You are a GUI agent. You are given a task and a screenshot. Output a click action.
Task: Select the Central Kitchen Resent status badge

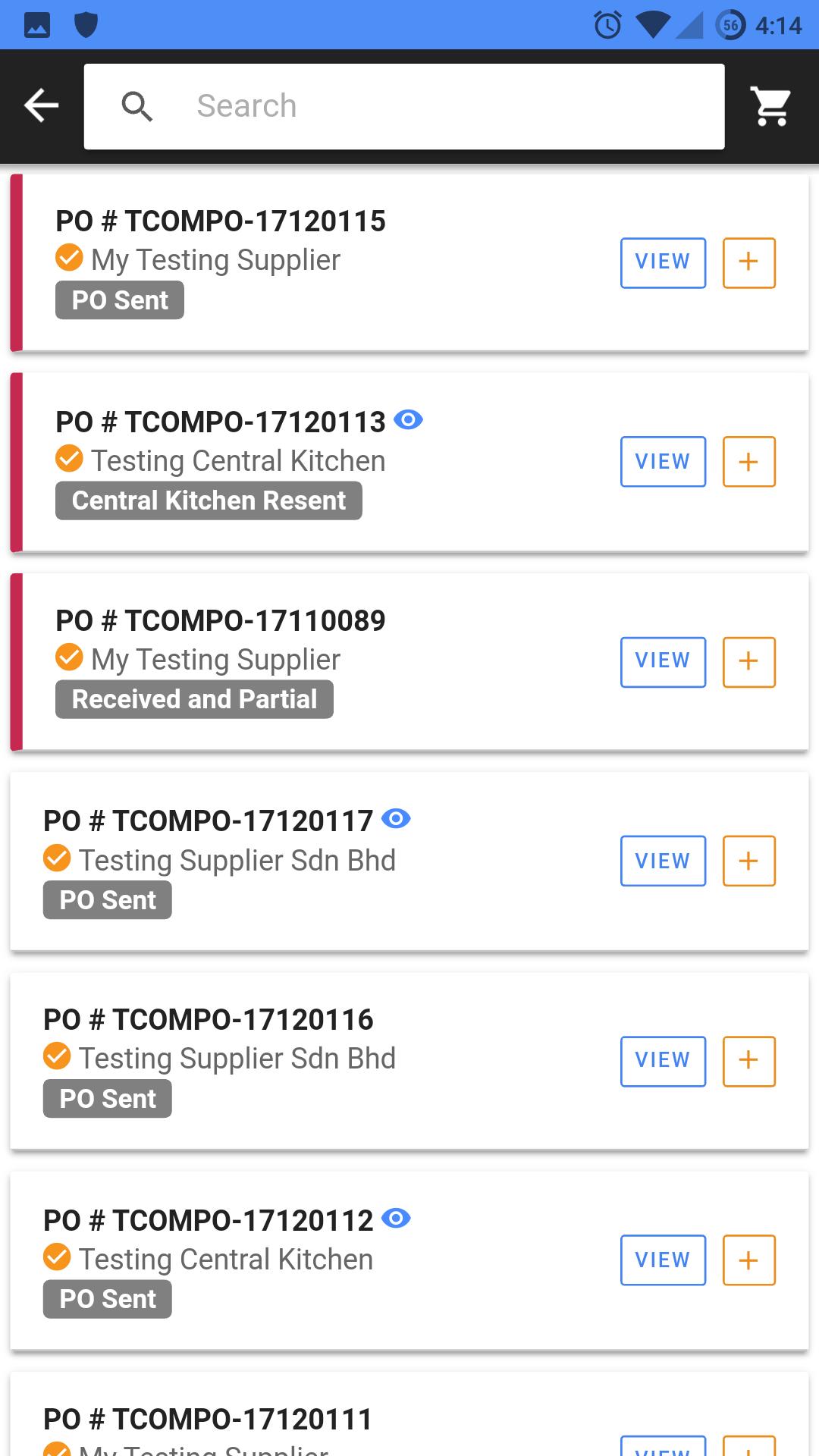(x=209, y=500)
